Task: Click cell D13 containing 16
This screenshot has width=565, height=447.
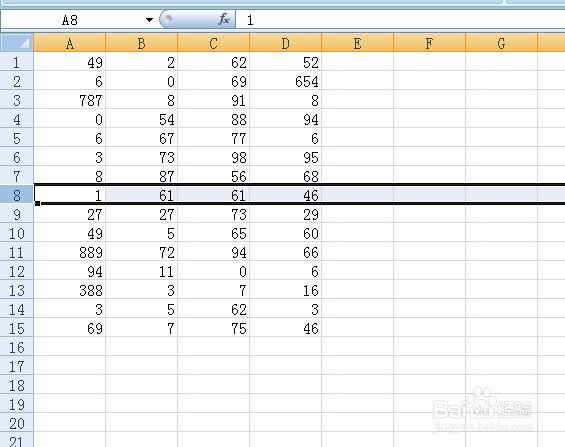Action: coord(285,290)
